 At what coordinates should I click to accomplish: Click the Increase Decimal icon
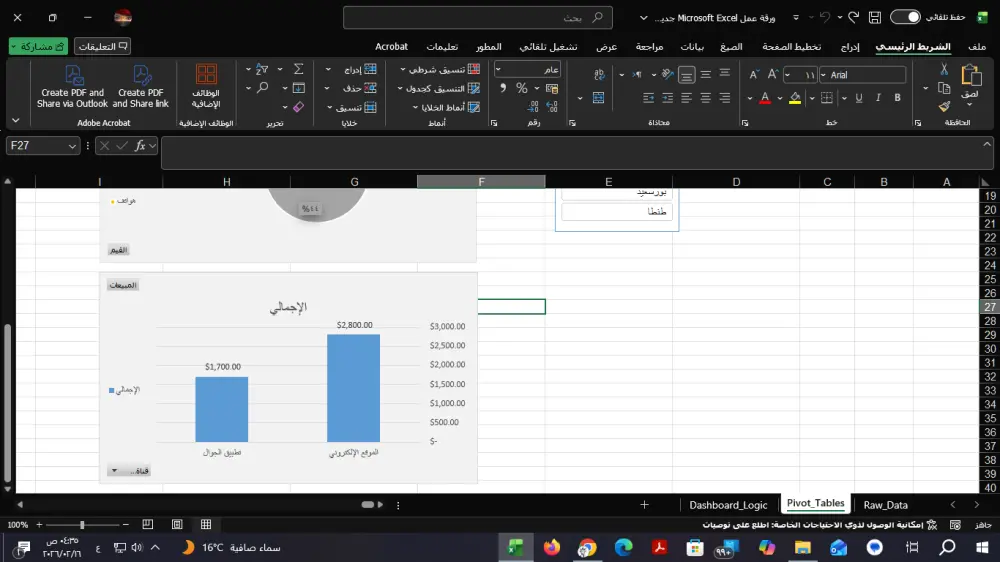(x=552, y=107)
